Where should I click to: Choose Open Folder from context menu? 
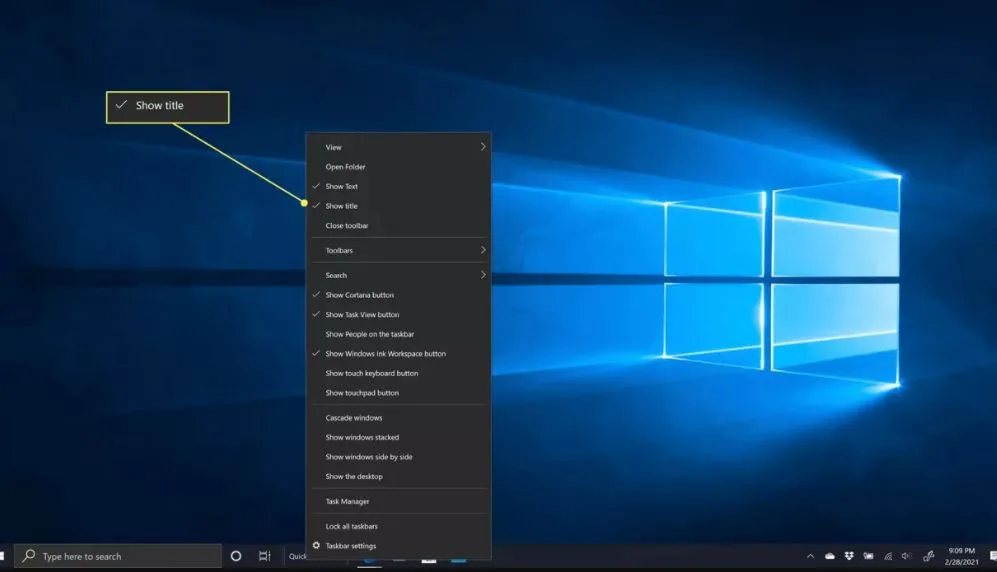coord(399,167)
